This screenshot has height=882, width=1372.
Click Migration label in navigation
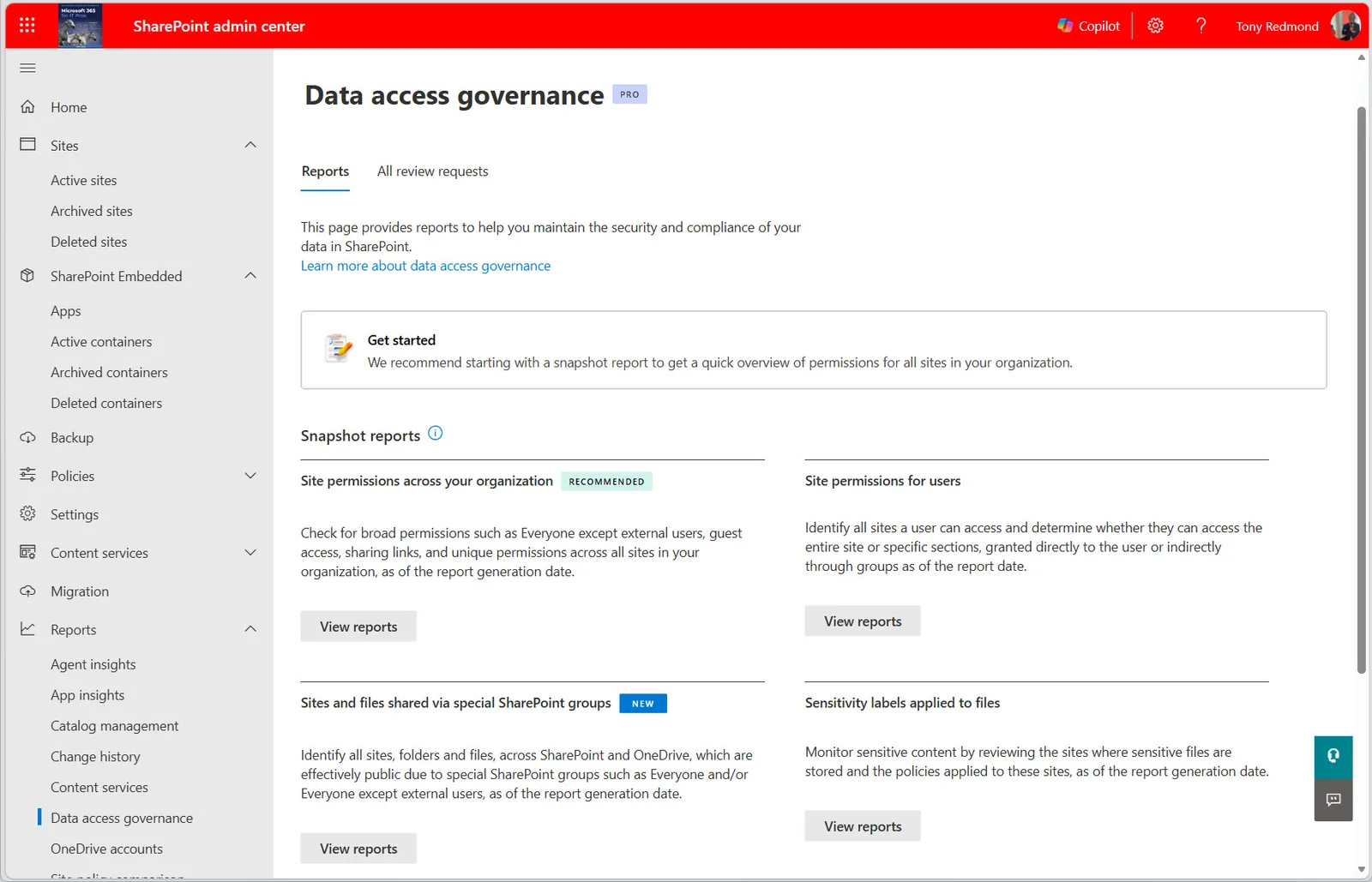(80, 591)
